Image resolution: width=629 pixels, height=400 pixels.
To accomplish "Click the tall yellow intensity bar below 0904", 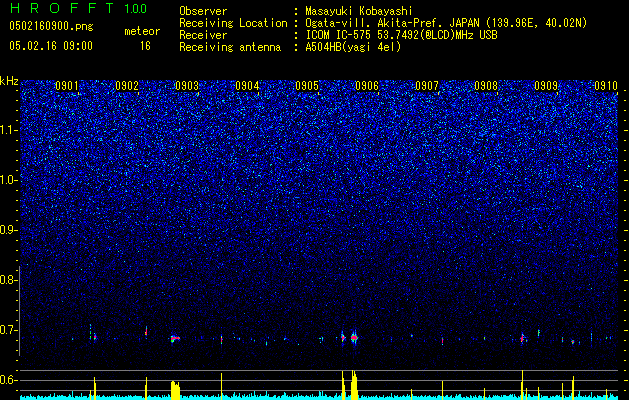I will 221,386.
